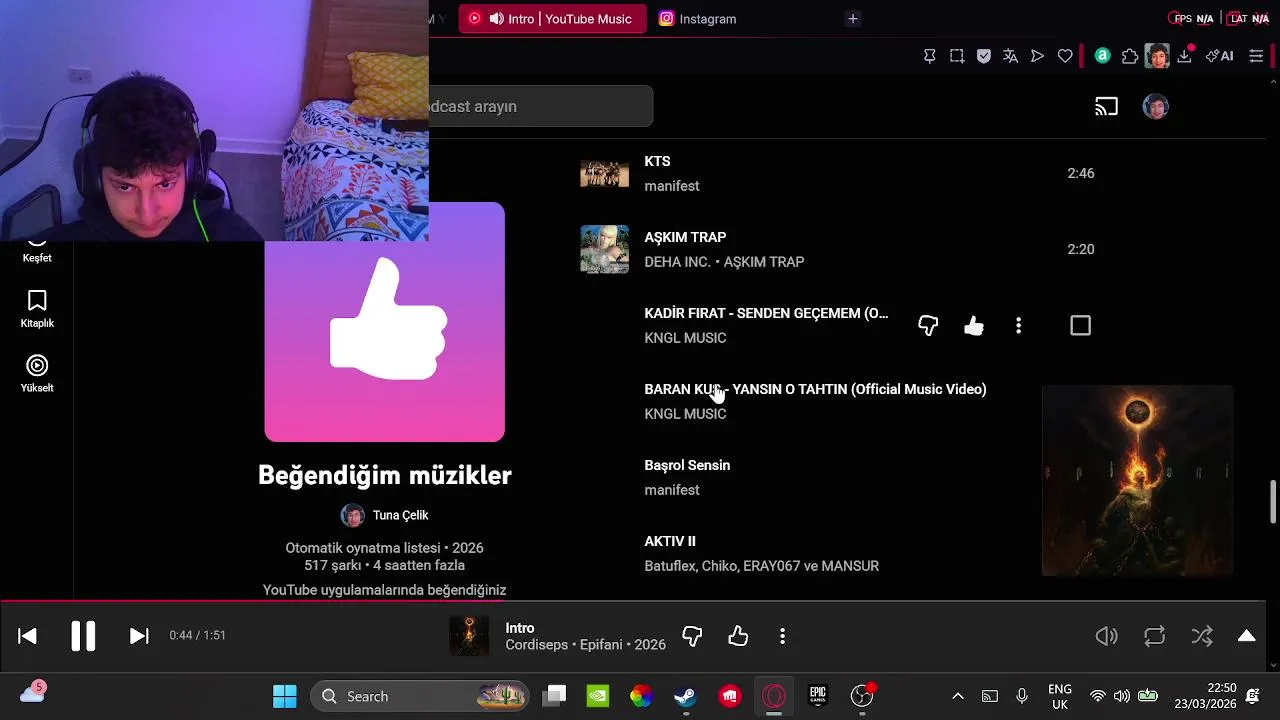The width and height of the screenshot is (1280, 720).
Task: Tick the checkbox on the KADİR FIRAT row
Action: click(1080, 325)
